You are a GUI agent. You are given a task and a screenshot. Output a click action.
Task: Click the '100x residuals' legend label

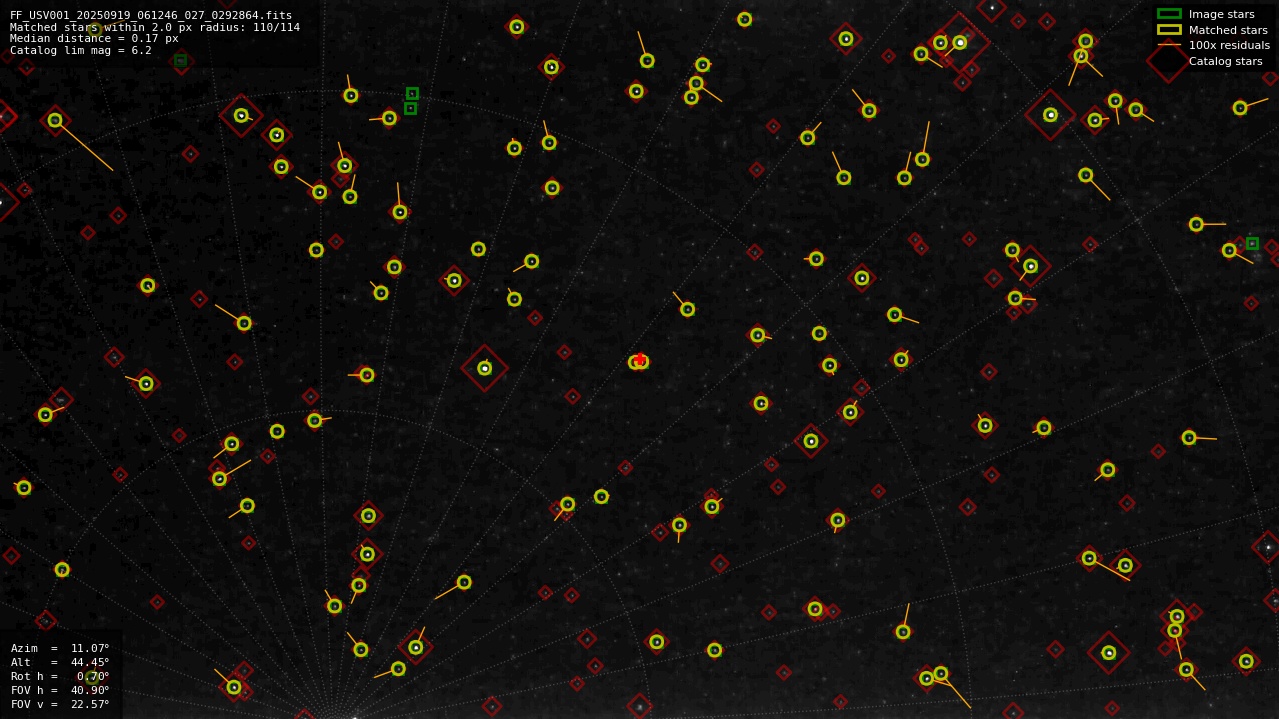pyautogui.click(x=1229, y=45)
